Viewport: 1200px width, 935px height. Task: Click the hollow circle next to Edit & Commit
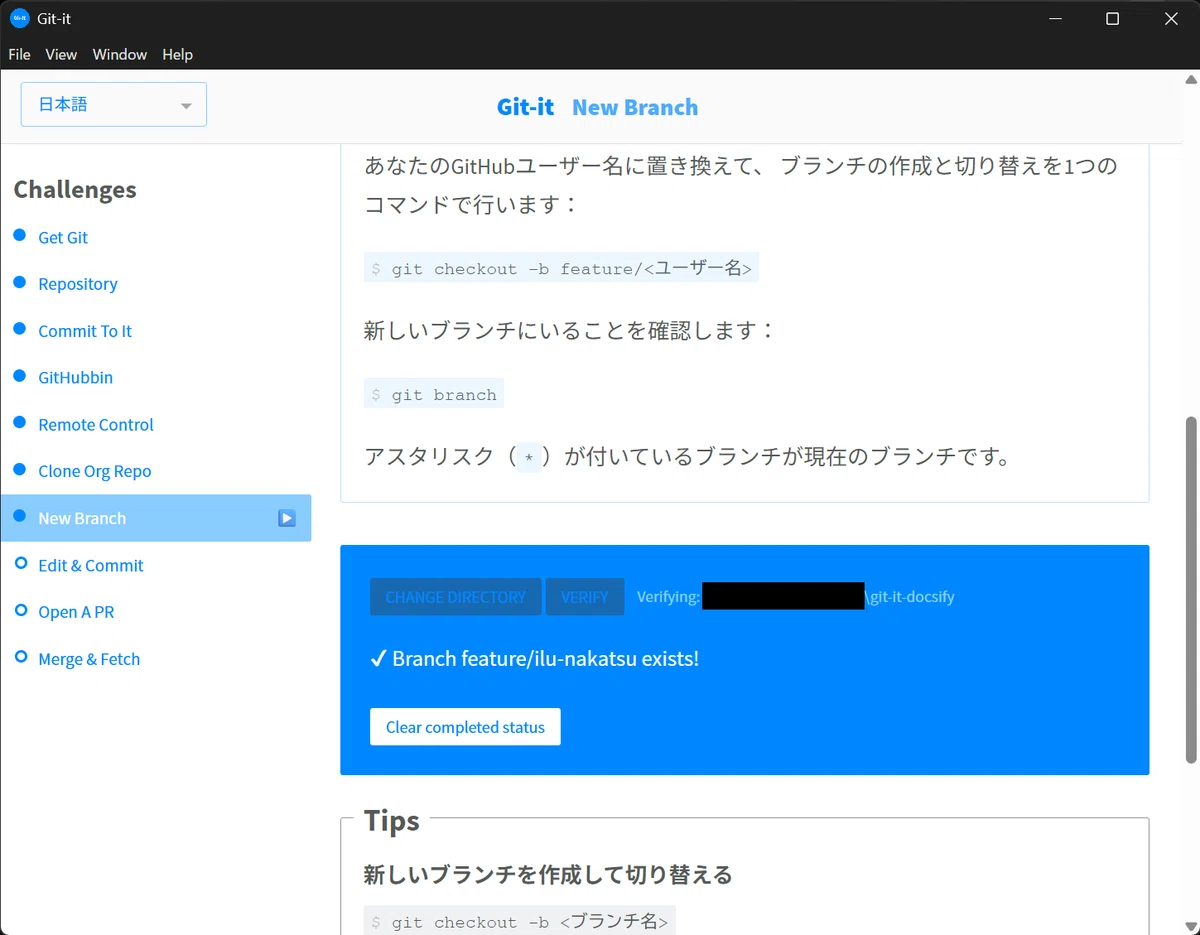(20, 563)
